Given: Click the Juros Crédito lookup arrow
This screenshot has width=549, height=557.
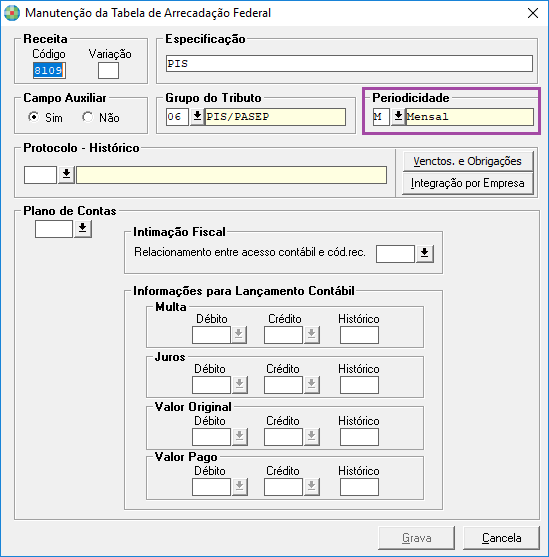Looking at the screenshot, I should 312,385.
